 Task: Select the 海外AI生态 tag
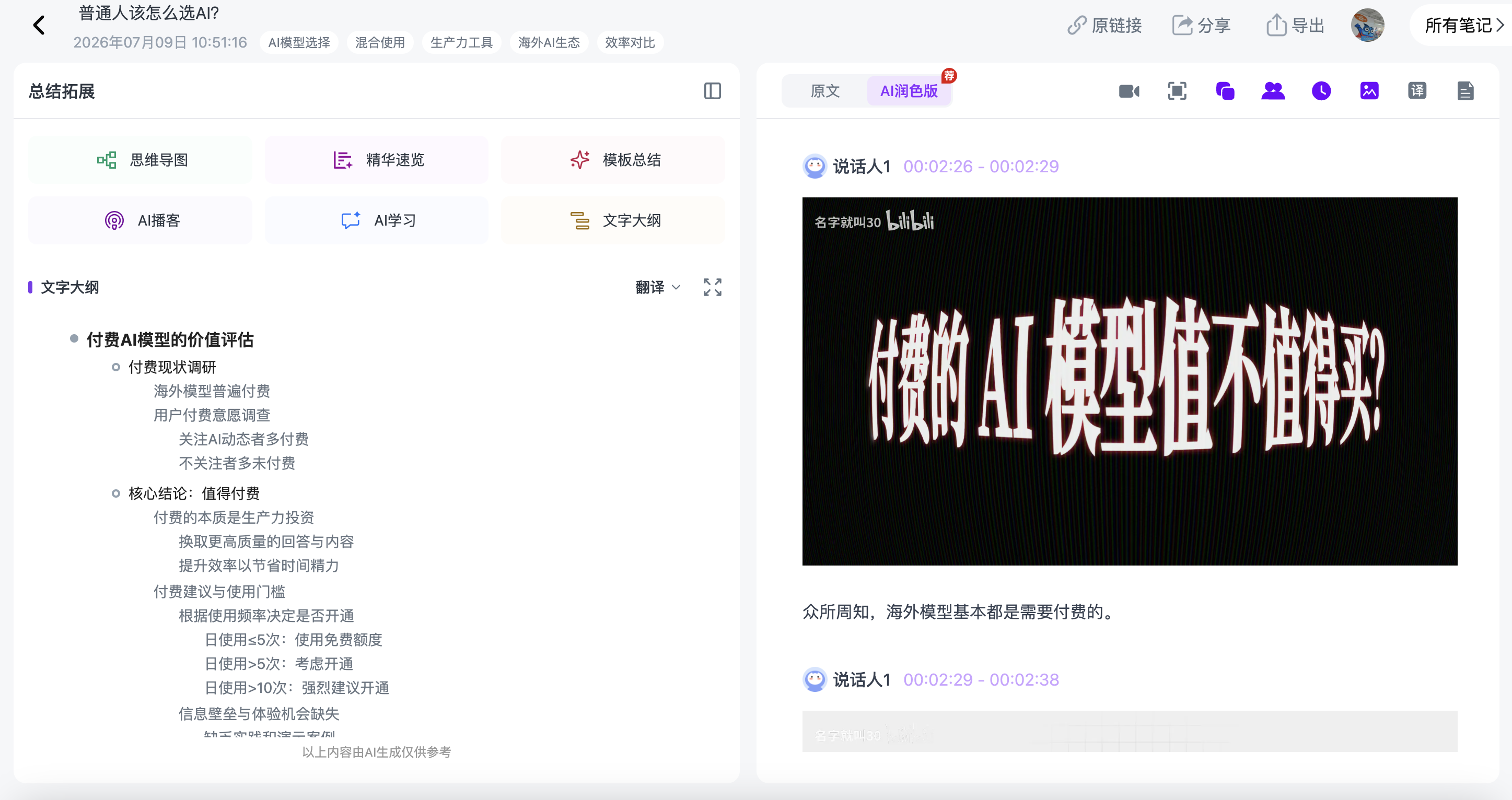(x=549, y=42)
